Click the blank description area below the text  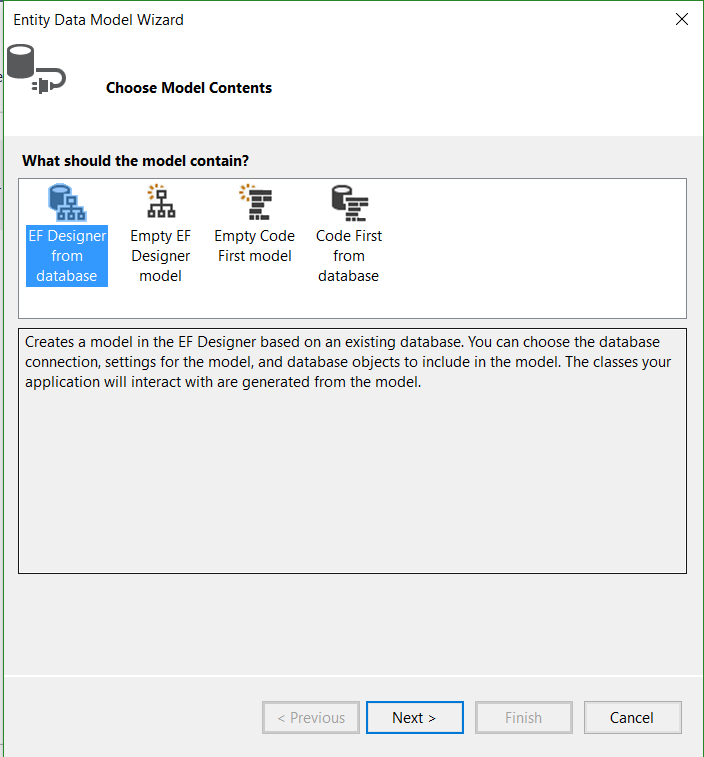(x=352, y=483)
